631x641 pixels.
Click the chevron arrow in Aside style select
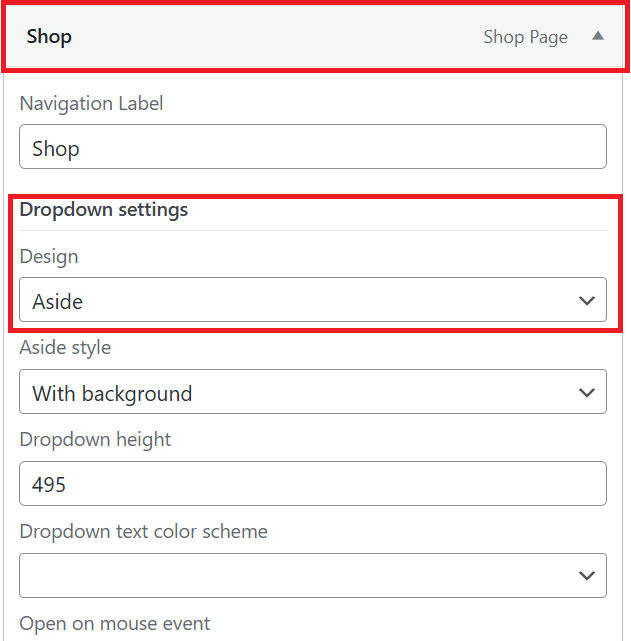[586, 392]
